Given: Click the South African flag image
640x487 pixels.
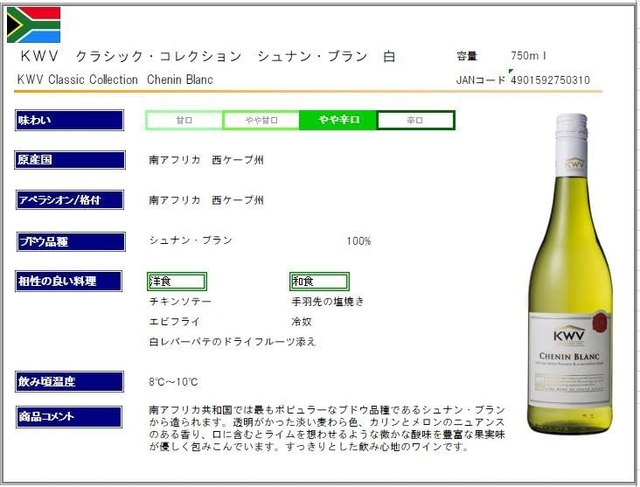Looking at the screenshot, I should pos(33,24).
